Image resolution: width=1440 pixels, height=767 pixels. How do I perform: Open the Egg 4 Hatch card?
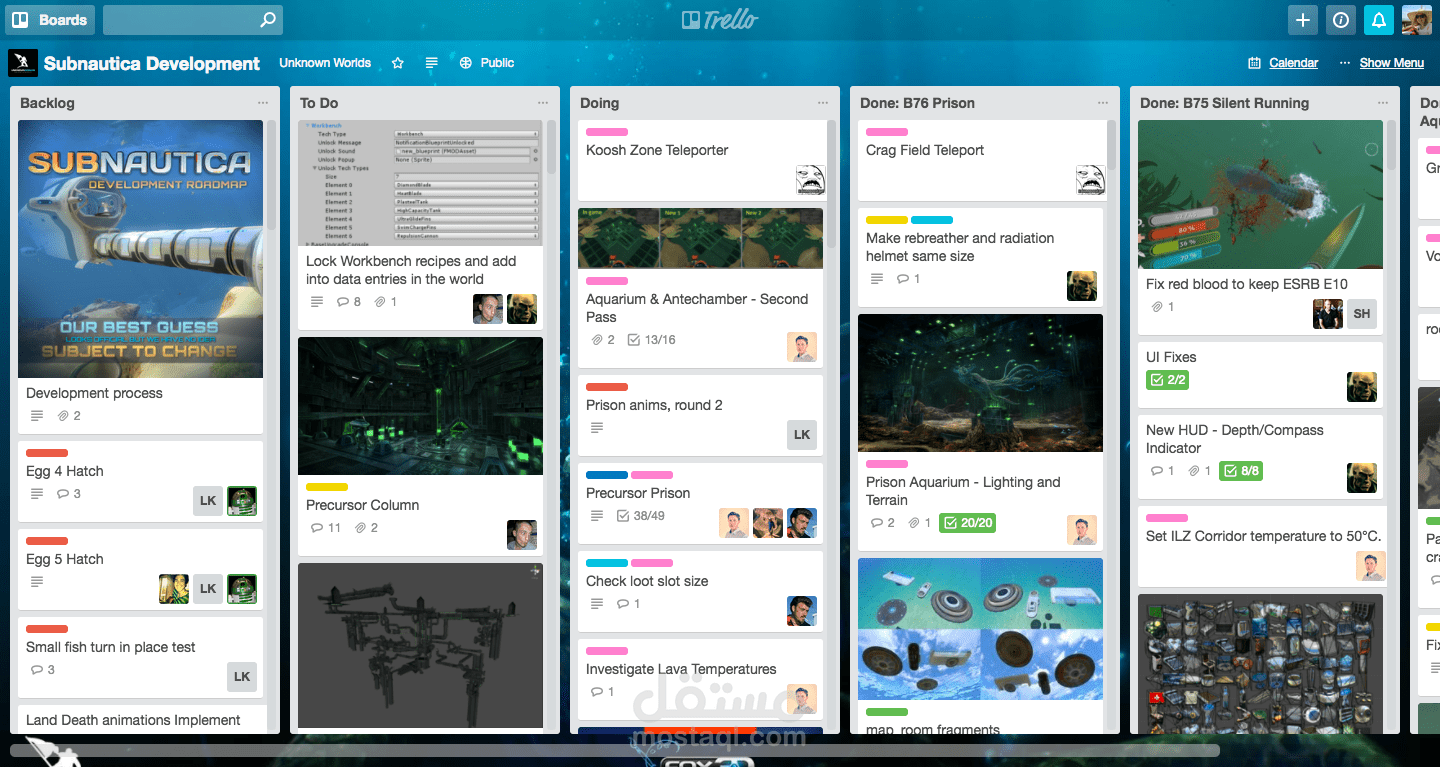point(140,480)
